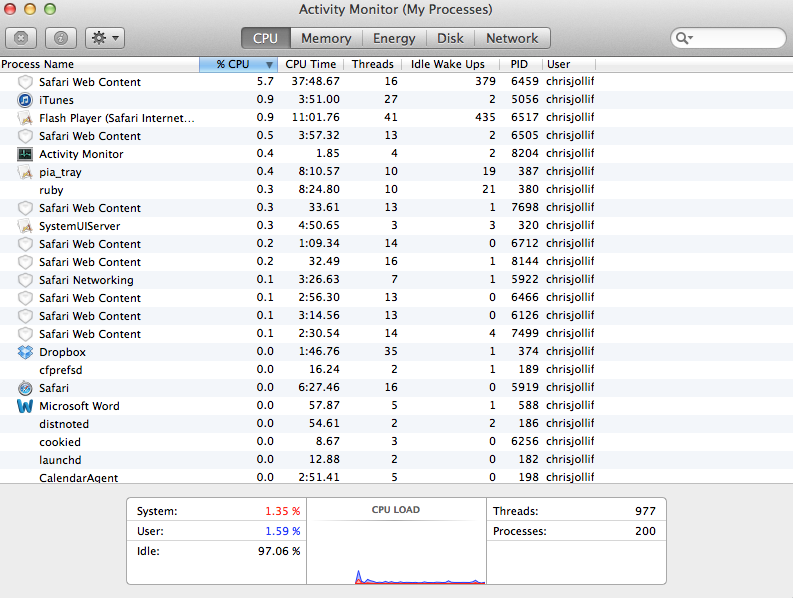Screen dimensions: 793x598
Task: Click the Microsoft Word icon
Action: point(25,406)
